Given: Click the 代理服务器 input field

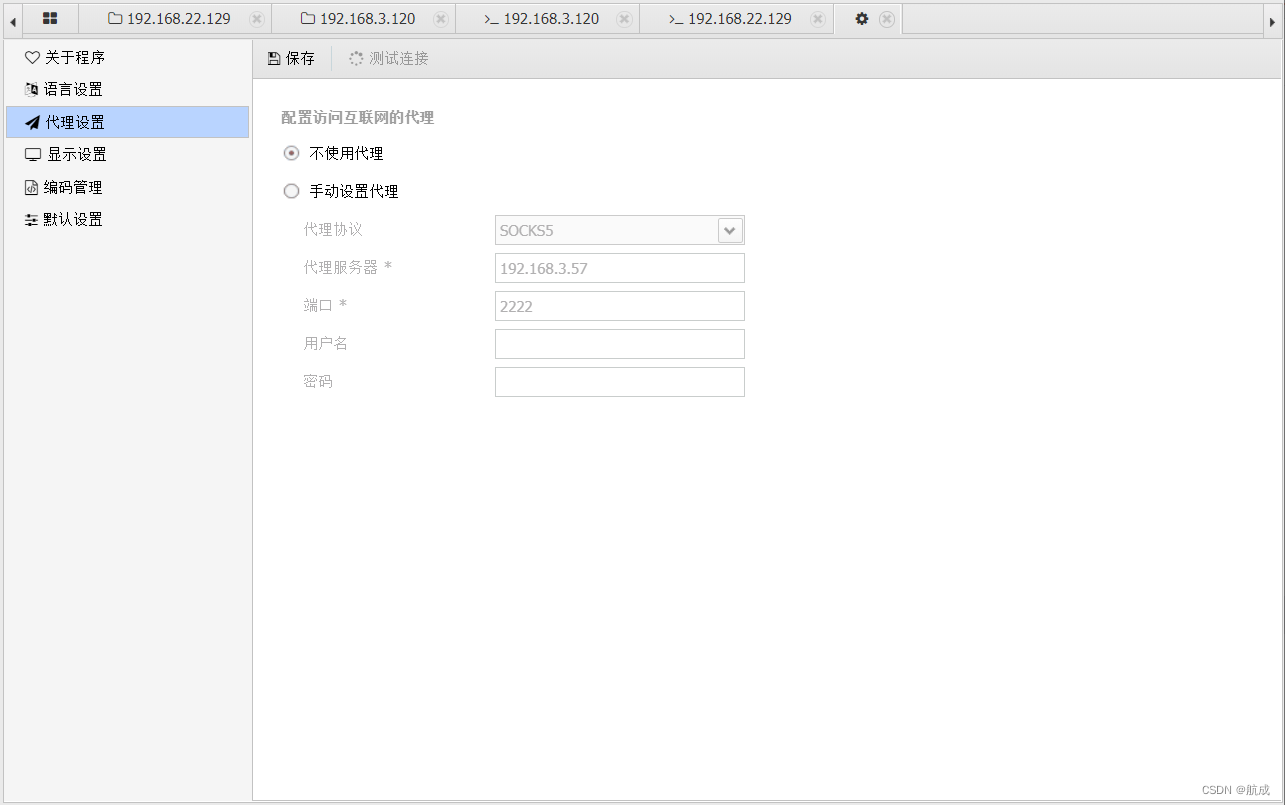Looking at the screenshot, I should pos(620,268).
